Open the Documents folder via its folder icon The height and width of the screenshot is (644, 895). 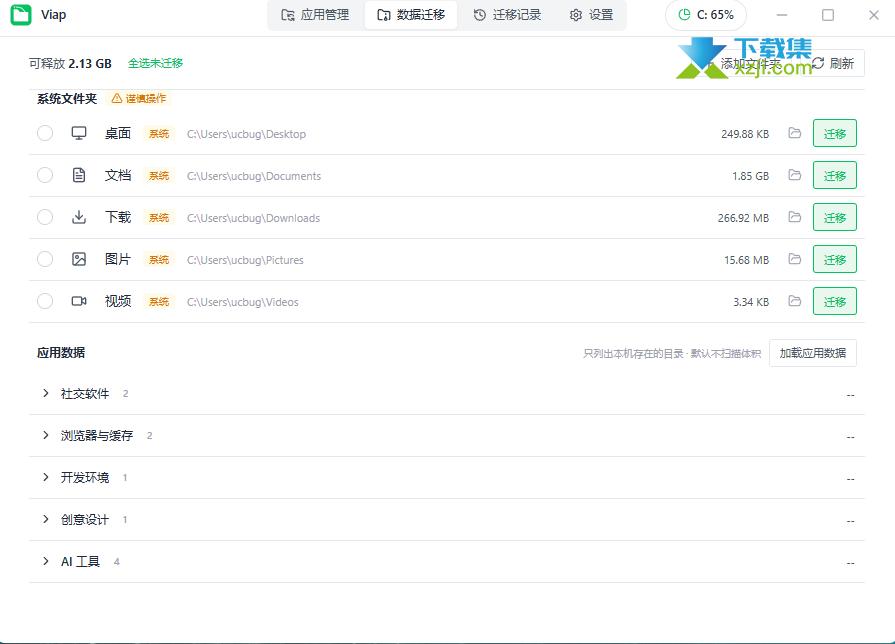[x=795, y=175]
